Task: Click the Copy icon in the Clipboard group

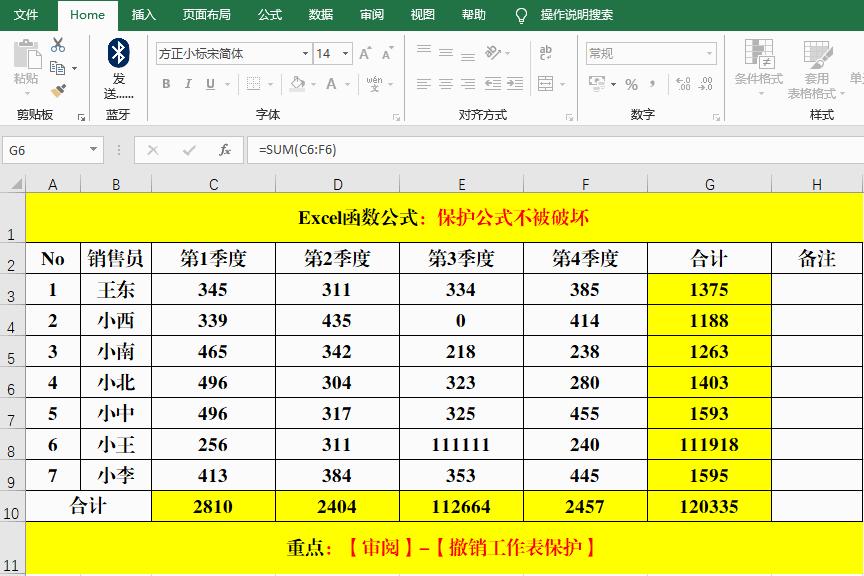Action: coord(57,66)
